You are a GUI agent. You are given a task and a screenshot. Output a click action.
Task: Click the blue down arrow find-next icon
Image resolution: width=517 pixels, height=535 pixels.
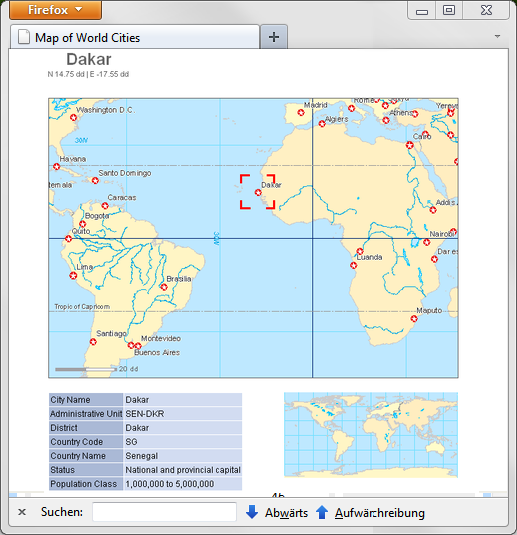tap(252, 512)
